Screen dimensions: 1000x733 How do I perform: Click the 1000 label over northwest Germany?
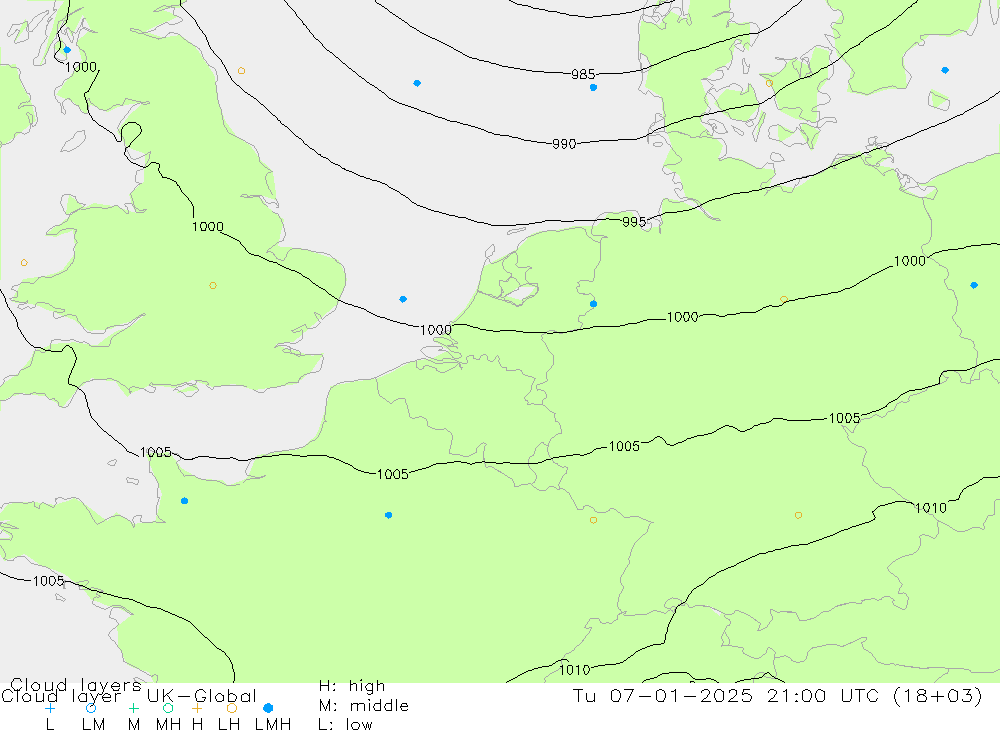(x=682, y=317)
